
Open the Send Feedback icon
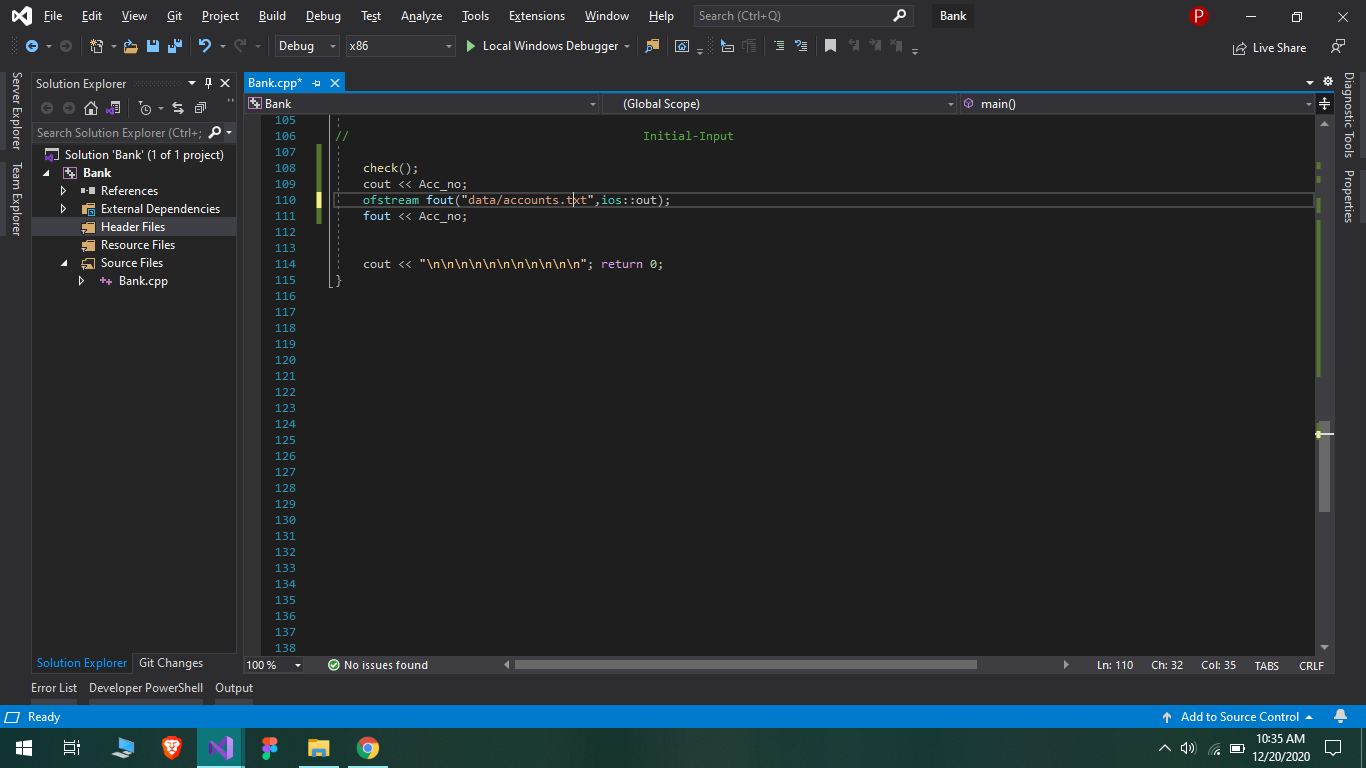click(1338, 47)
